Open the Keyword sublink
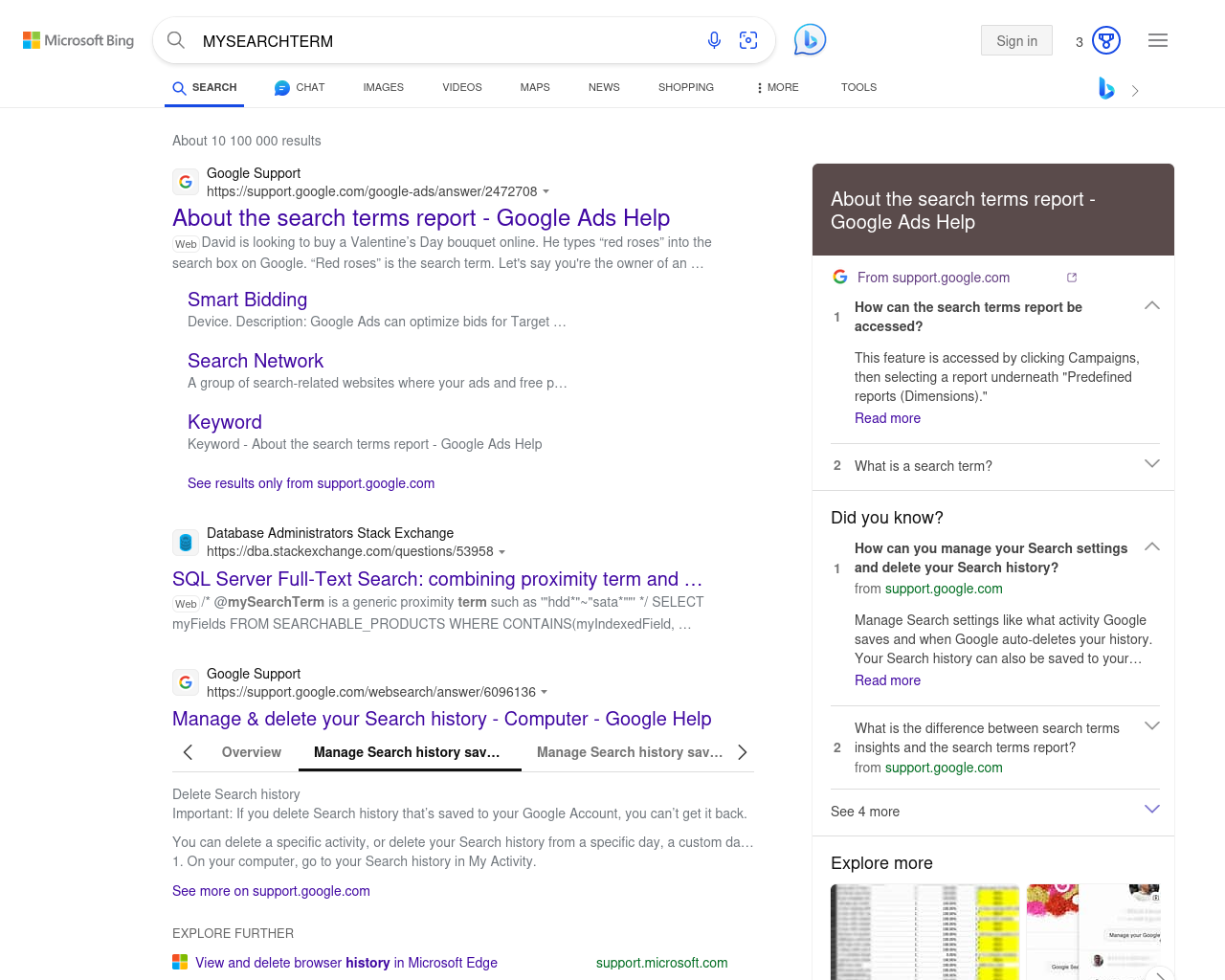This screenshot has width=1225, height=980. coord(225,422)
